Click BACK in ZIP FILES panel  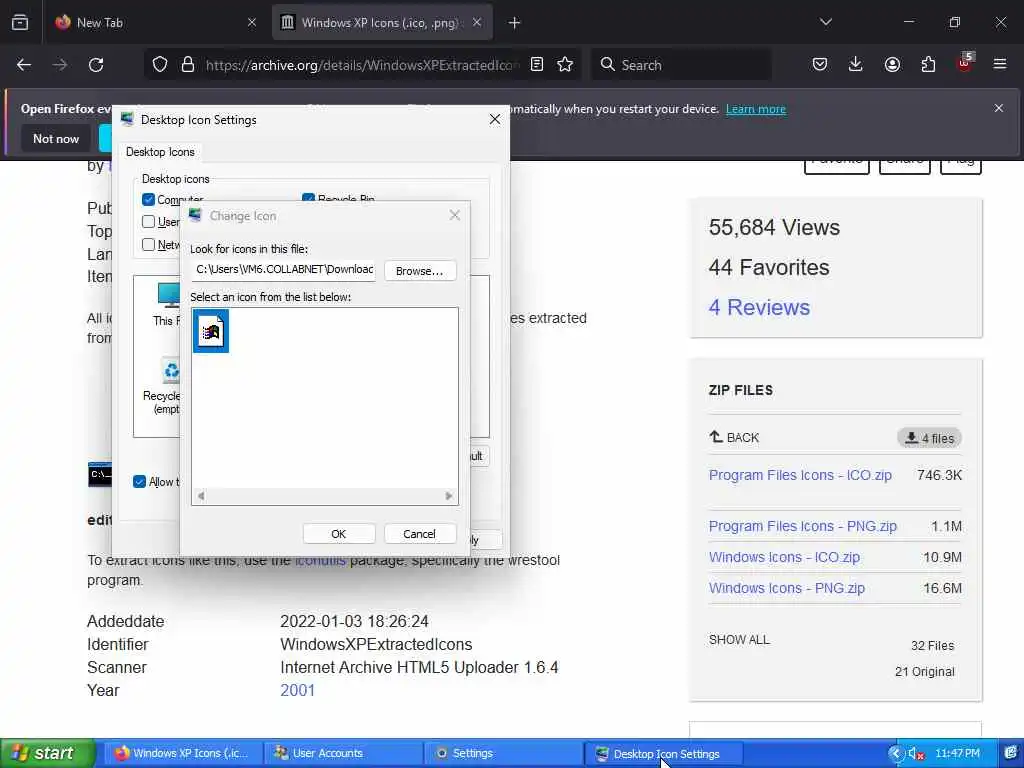[735, 437]
